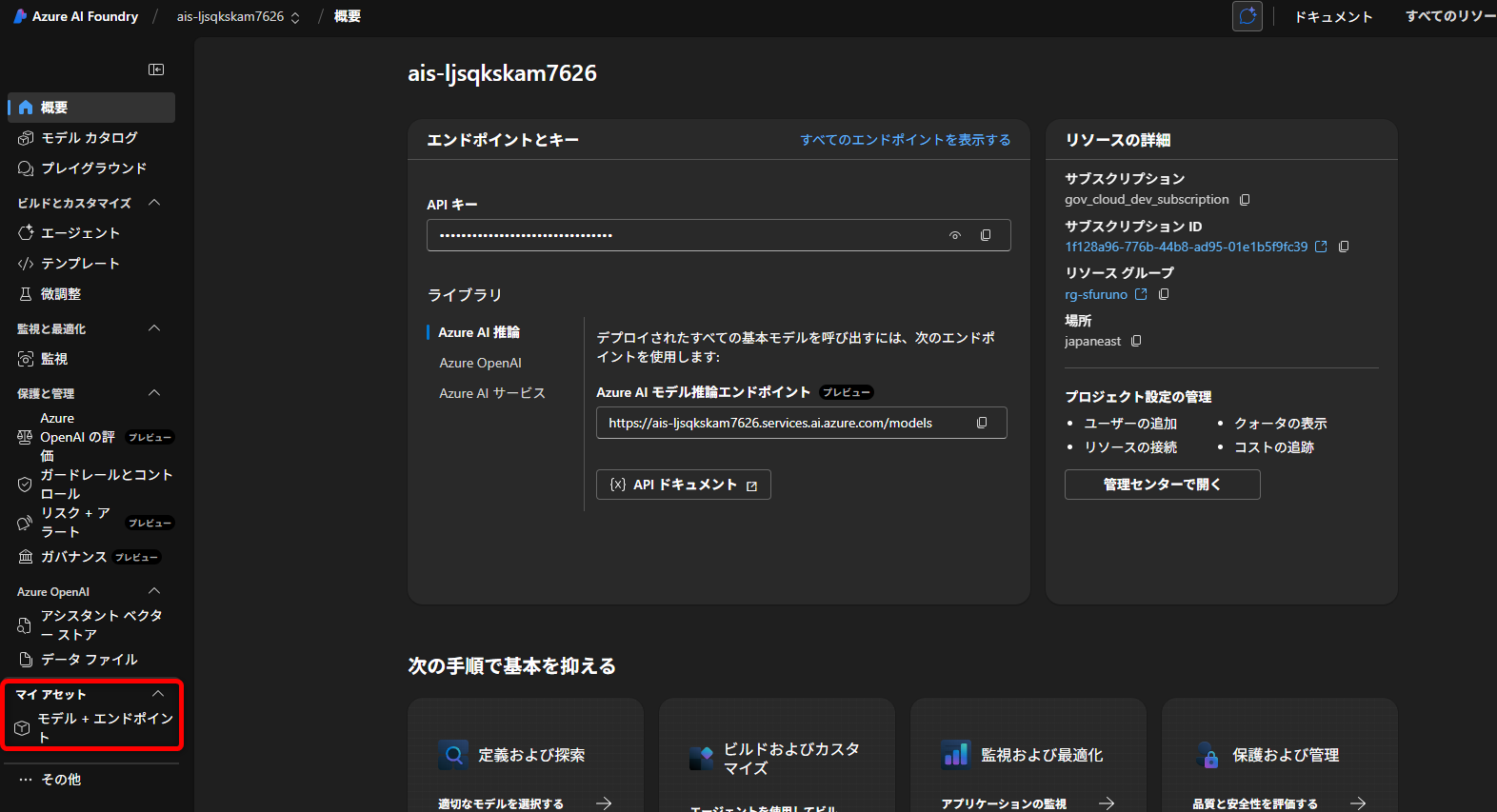Open データ ファイル in the sidebar
Image resolution: width=1497 pixels, height=812 pixels.
91,660
